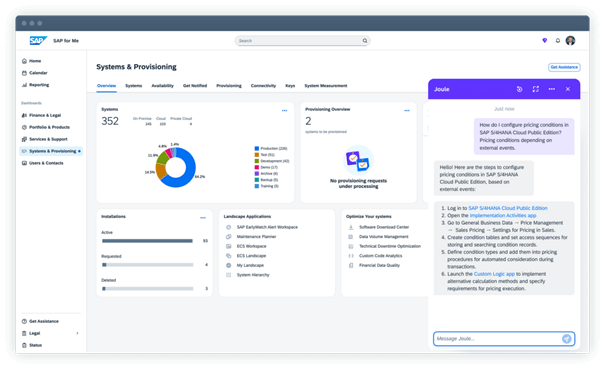Switch to the Get Notified tab
Viewport: 605px width, 369px height.
195,86
